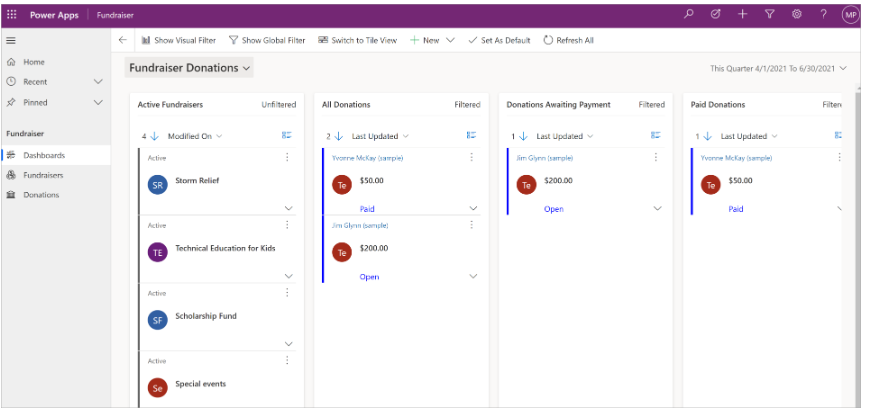Click the New button

point(425,41)
